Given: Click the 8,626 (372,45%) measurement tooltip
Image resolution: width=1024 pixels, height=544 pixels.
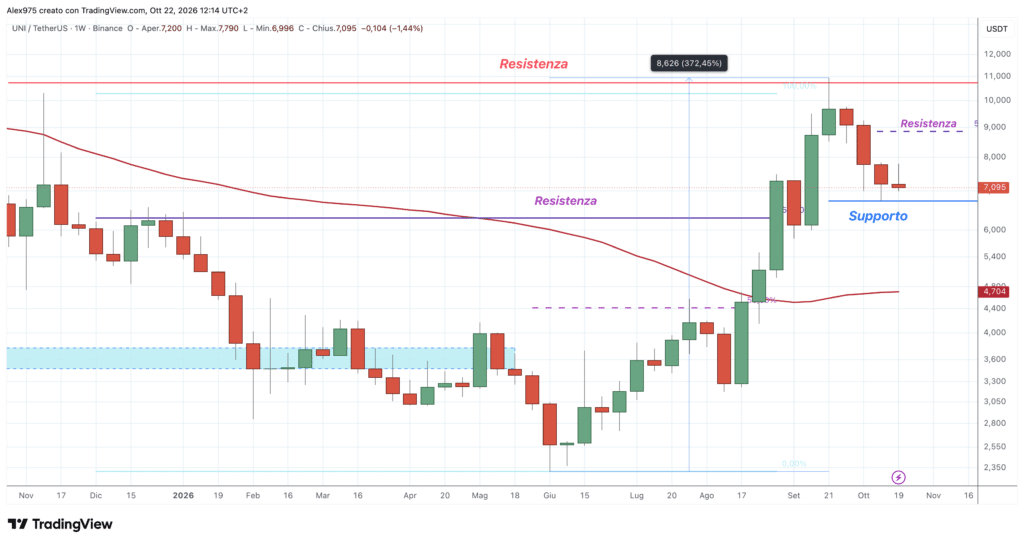Looking at the screenshot, I should click(x=689, y=63).
